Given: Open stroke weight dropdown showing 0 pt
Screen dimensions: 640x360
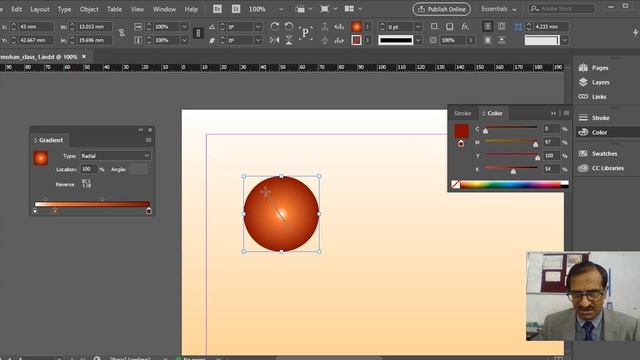Looking at the screenshot, I should point(418,27).
